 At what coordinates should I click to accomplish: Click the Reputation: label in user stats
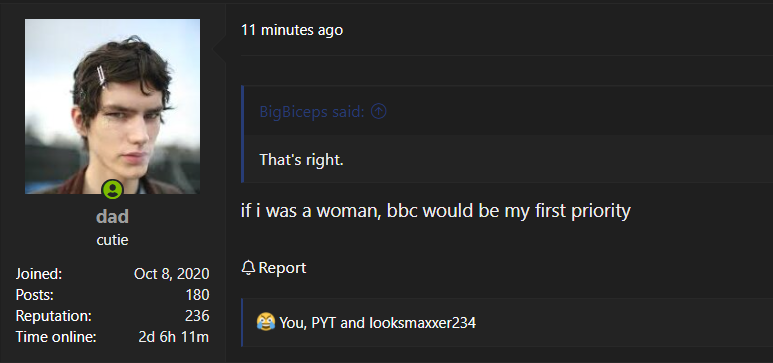[54, 316]
